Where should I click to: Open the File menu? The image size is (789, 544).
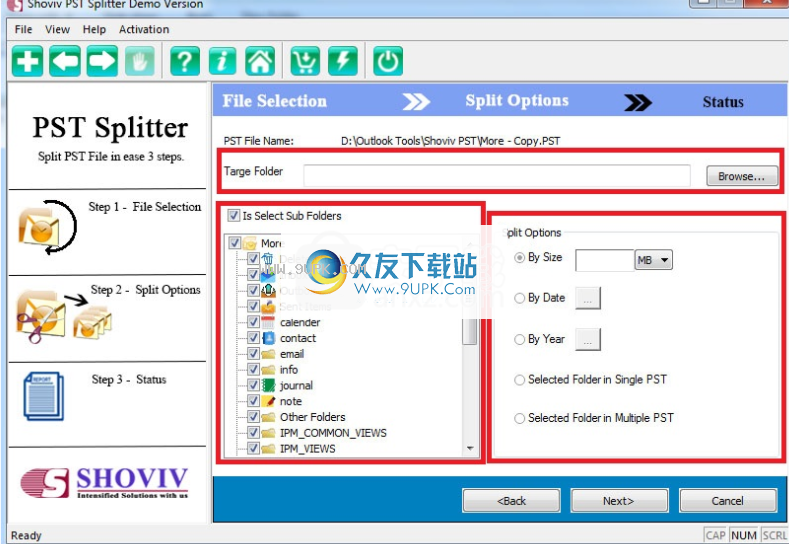[x=23, y=29]
